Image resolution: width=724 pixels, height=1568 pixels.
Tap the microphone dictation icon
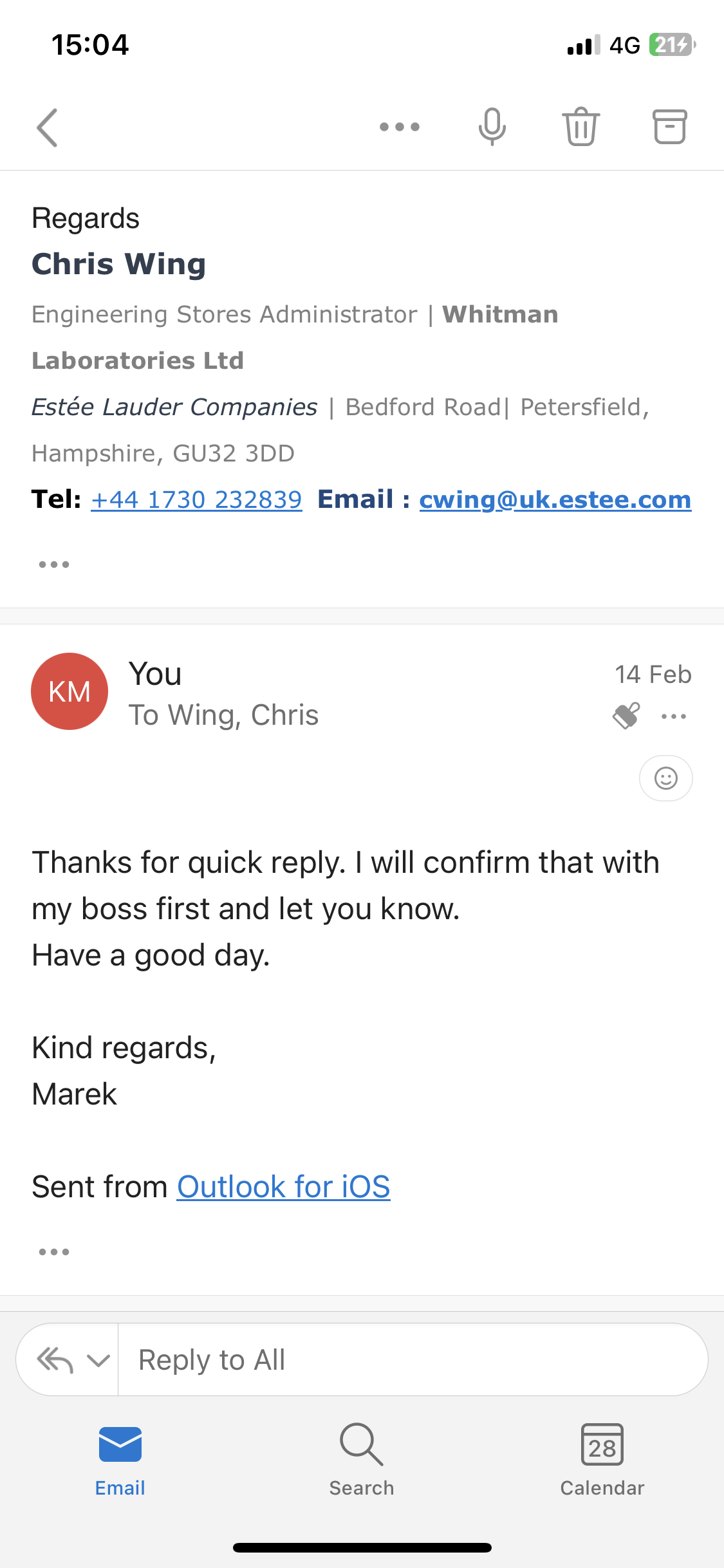point(492,126)
